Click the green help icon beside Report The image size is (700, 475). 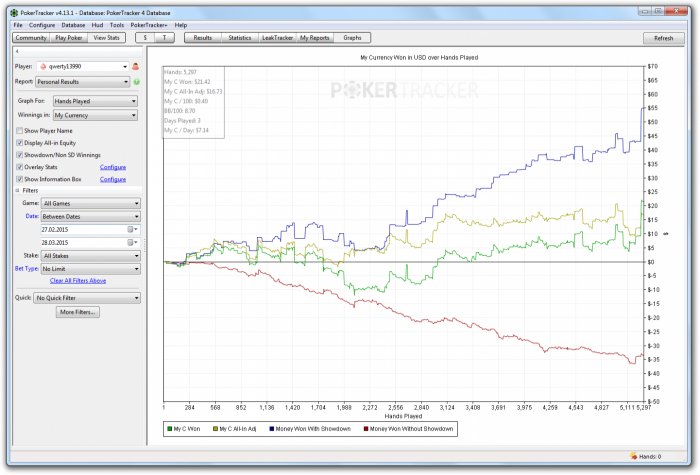(x=136, y=81)
